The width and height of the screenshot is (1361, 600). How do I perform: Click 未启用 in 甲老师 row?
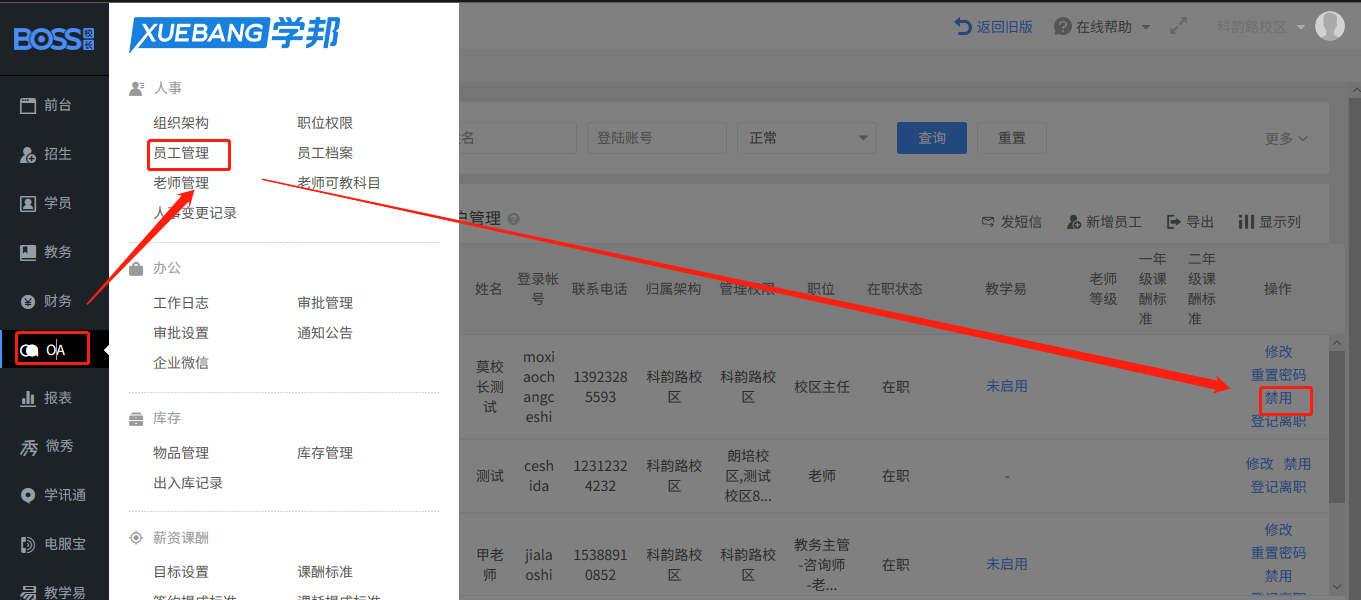(x=1006, y=564)
